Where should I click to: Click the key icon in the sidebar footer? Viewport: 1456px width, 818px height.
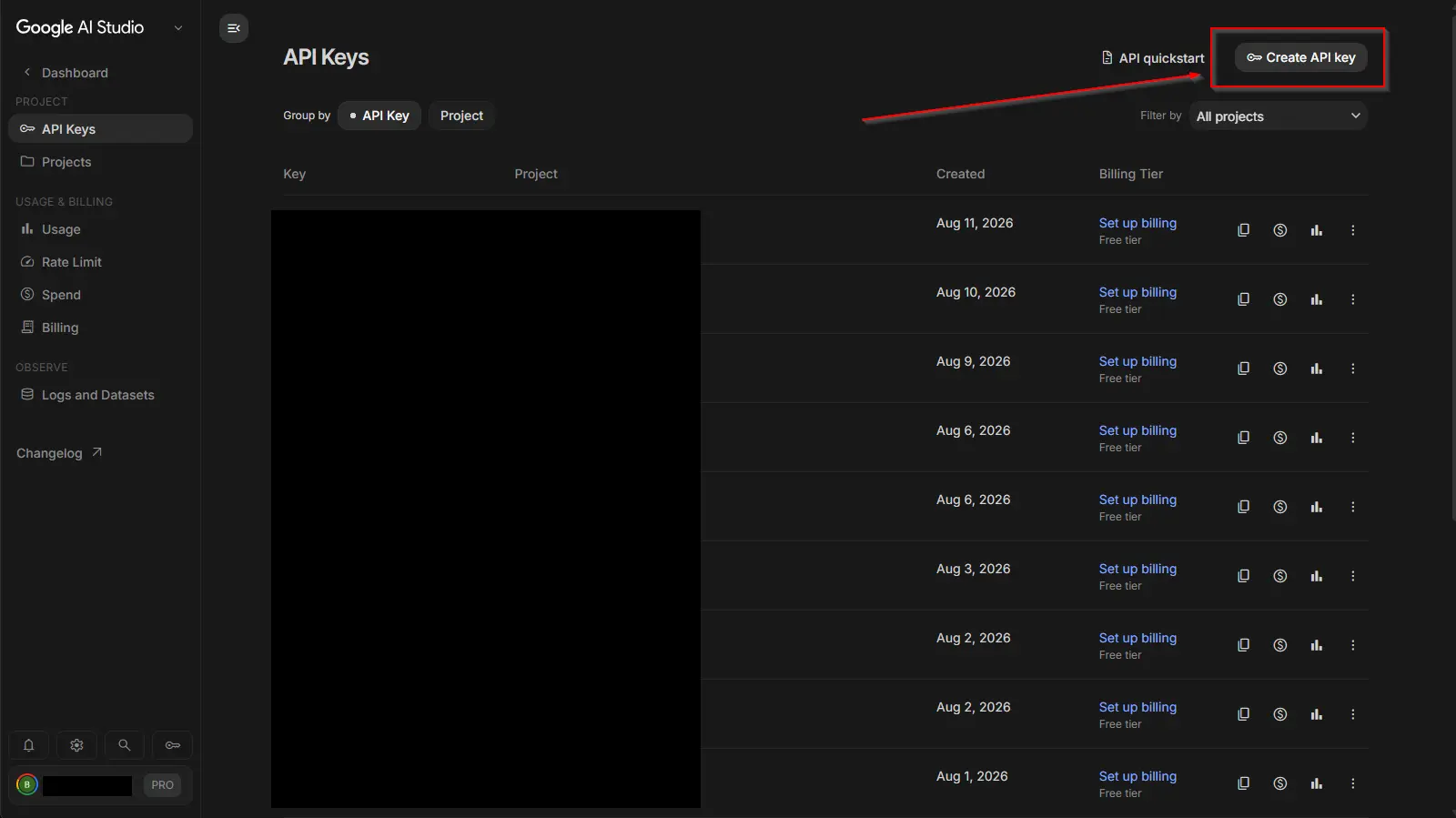coord(173,745)
